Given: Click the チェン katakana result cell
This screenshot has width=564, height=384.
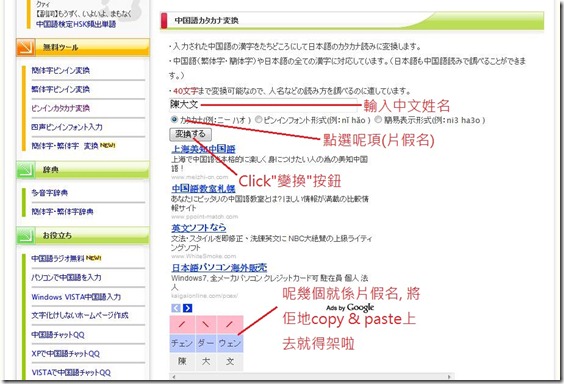Looking at the screenshot, I should [182, 343].
